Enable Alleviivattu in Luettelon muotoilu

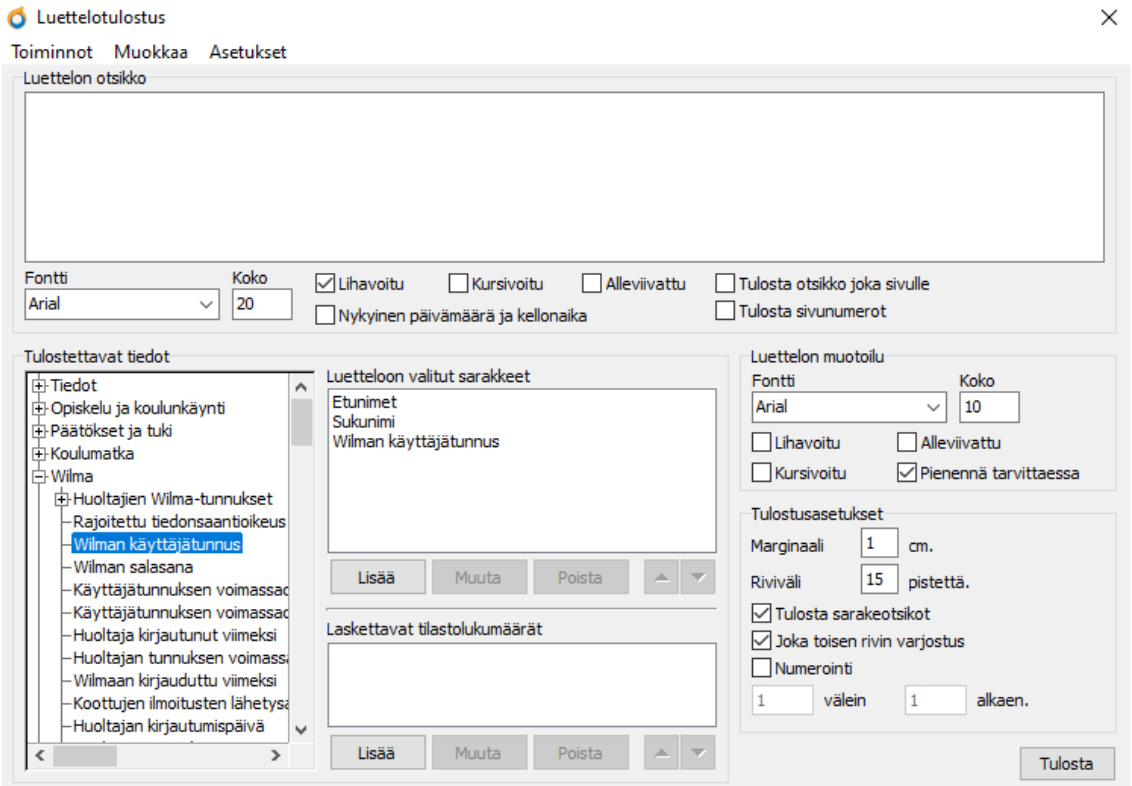(907, 442)
